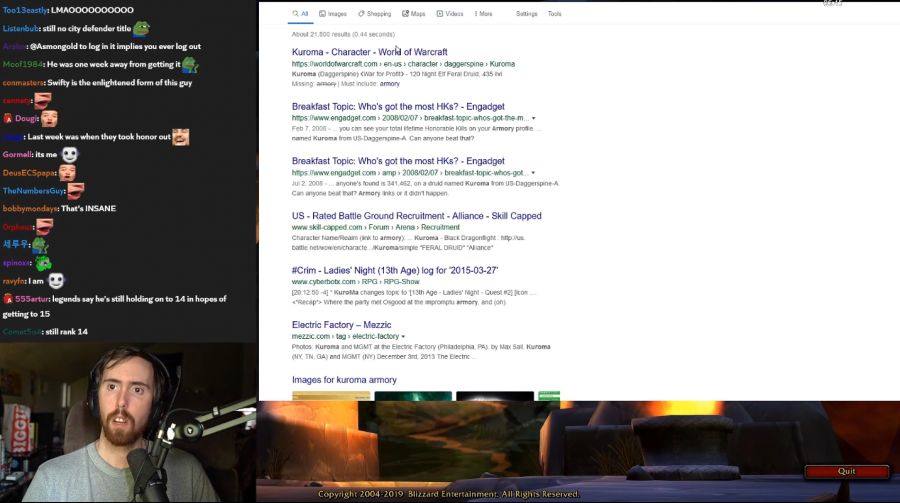This screenshot has width=900, height=503.
Task: Open the search Settings menu
Action: (526, 14)
